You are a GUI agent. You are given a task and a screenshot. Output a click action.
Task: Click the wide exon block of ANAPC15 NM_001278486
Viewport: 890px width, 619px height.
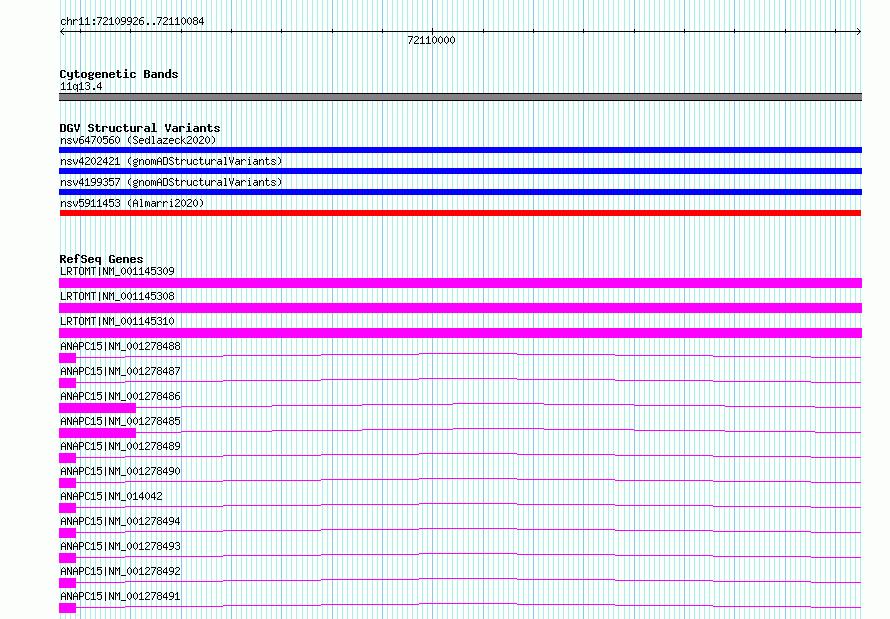coord(98,408)
